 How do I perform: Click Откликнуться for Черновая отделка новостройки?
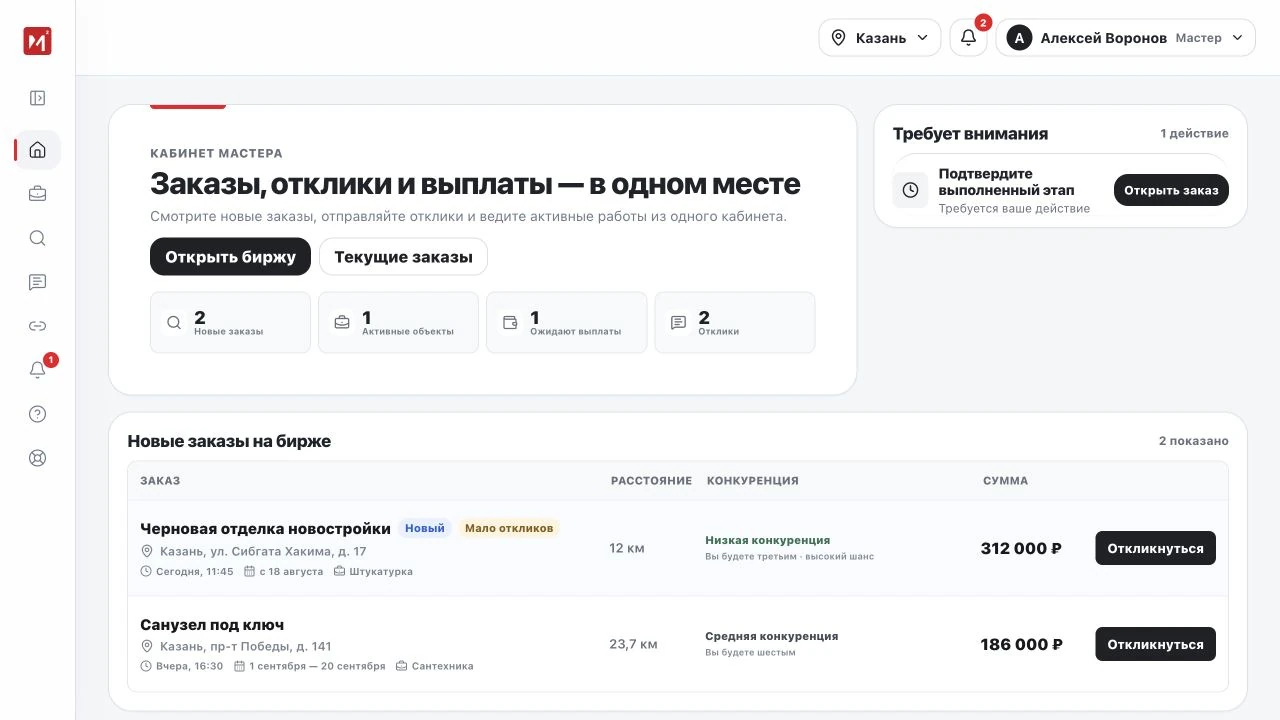(1155, 548)
